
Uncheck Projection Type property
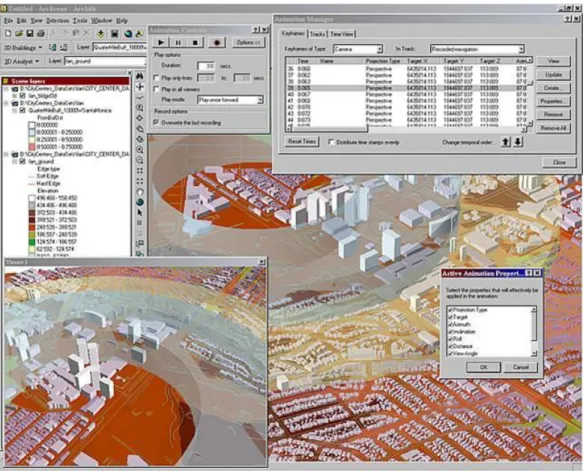click(x=451, y=310)
